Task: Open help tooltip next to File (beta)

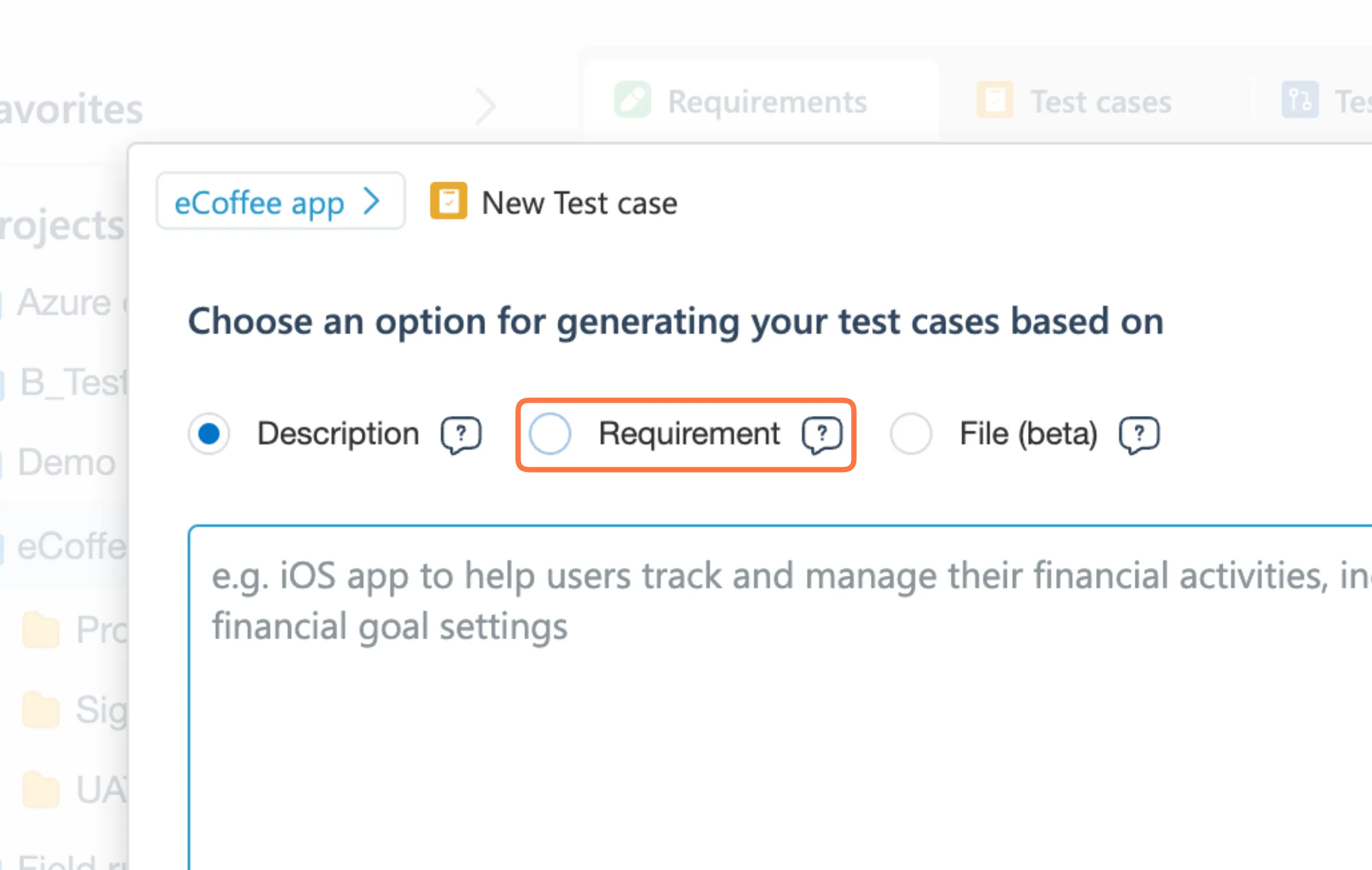Action: (1139, 434)
